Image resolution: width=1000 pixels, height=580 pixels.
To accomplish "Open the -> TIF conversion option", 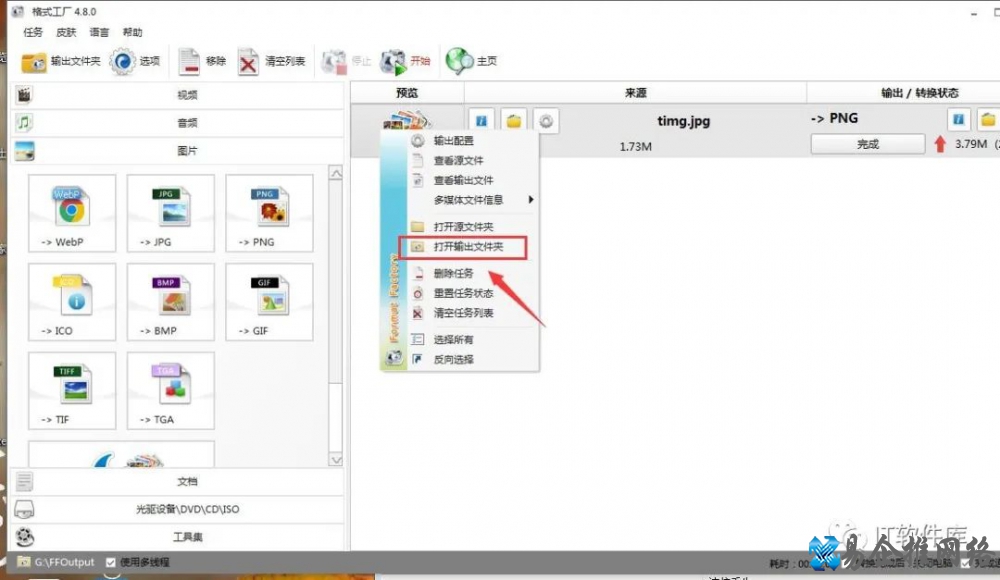I will pyautogui.click(x=71, y=391).
